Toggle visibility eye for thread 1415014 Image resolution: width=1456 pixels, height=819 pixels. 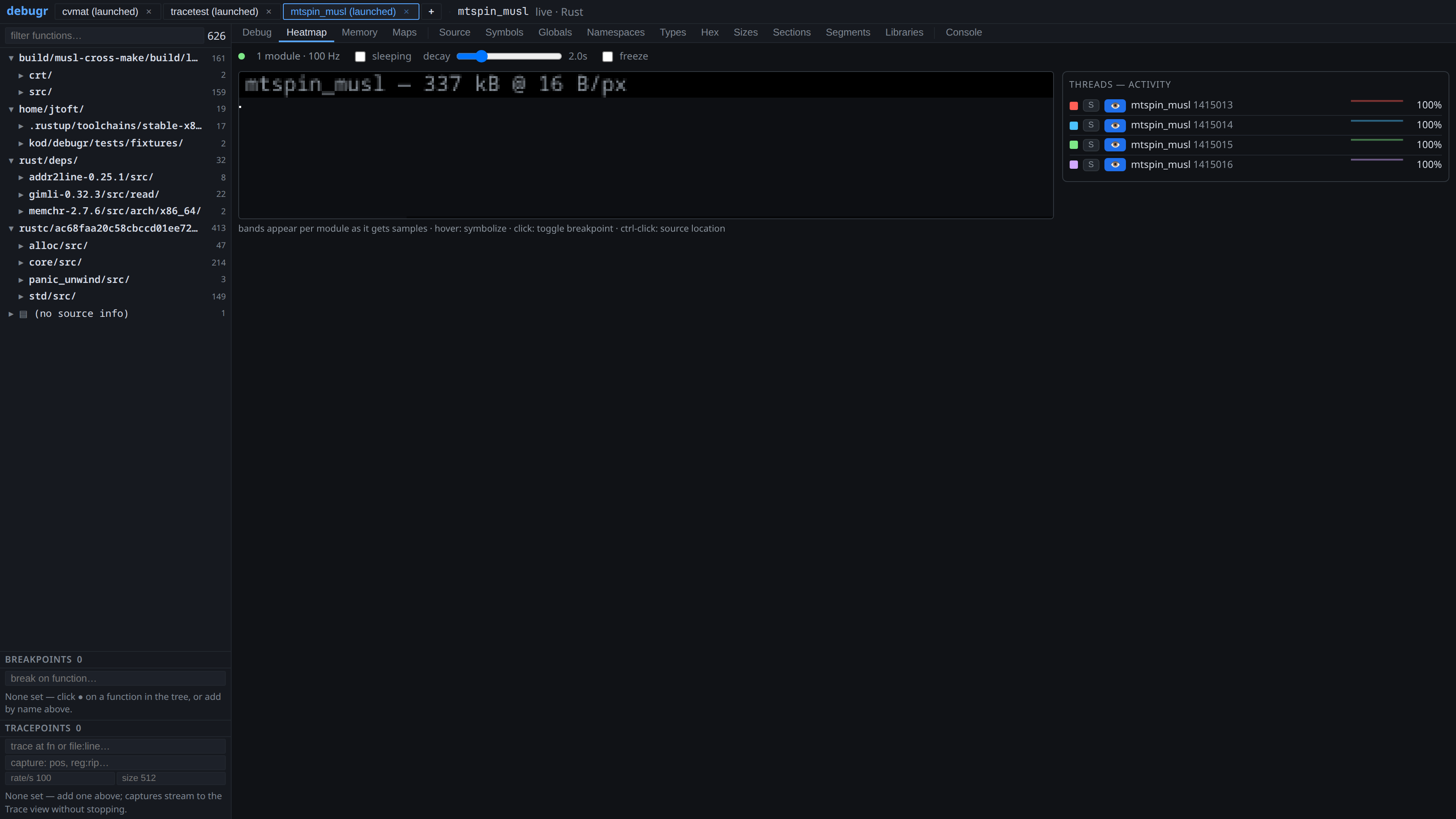(1115, 125)
